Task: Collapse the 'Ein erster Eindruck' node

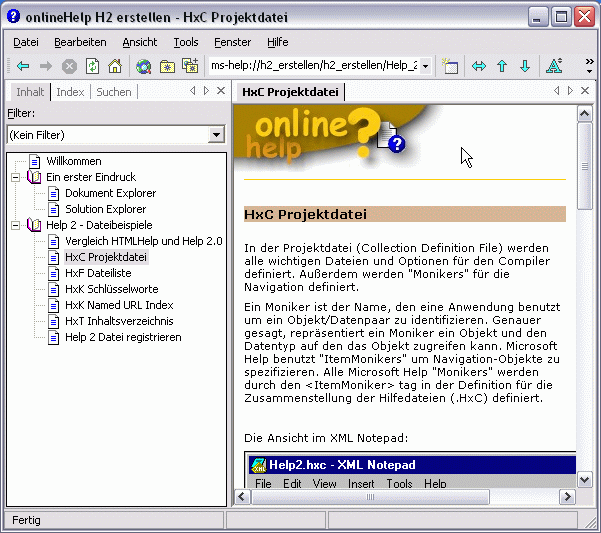Action: pos(16,178)
